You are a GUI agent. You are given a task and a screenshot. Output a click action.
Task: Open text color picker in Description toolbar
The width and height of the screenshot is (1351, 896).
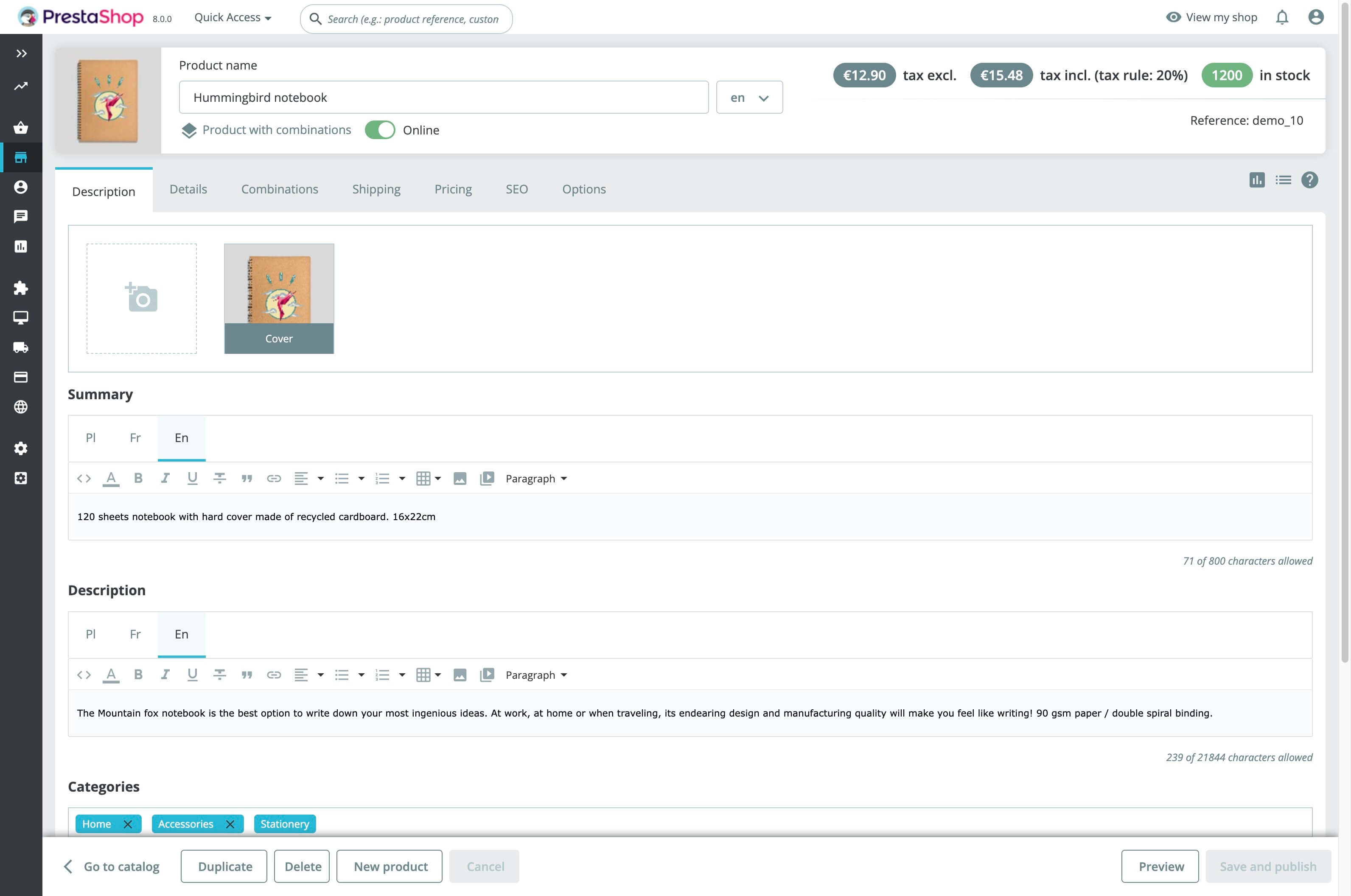click(x=111, y=675)
